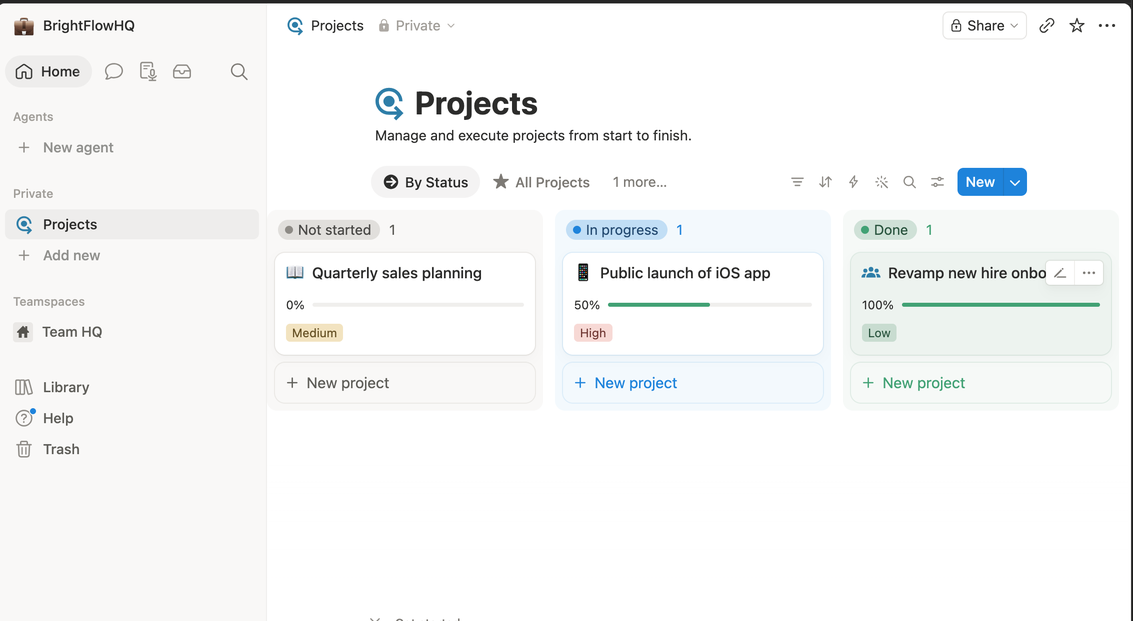Screen dimensions: 1133x621
Task: Search the database with magnifier icon
Action: click(910, 182)
